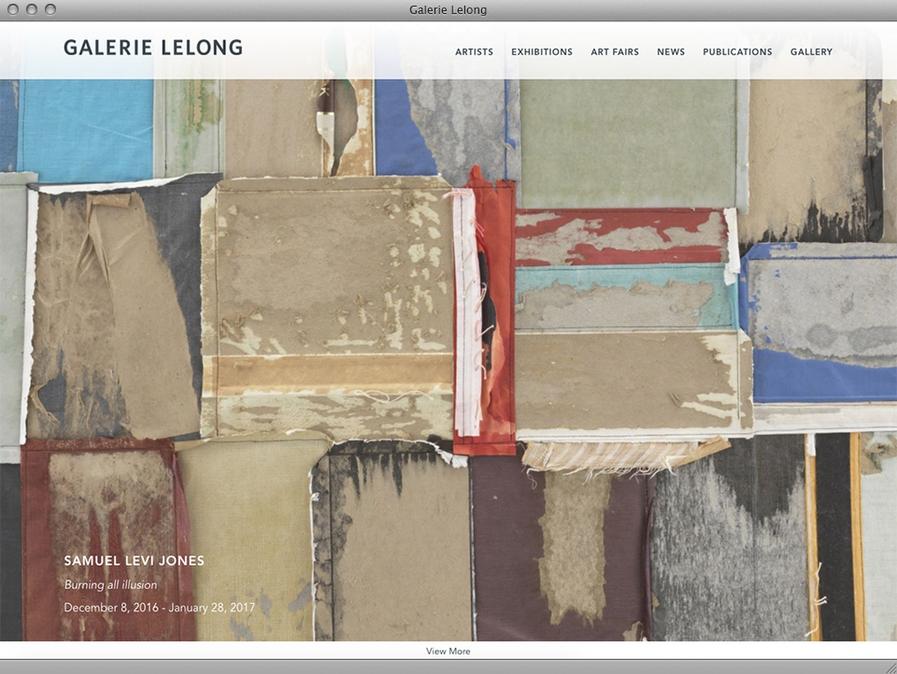Click the View More link

448,651
